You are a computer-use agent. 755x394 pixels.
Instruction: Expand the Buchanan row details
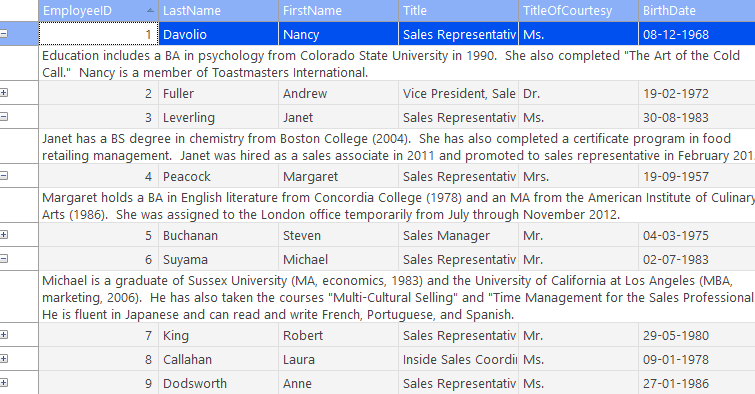(4, 235)
